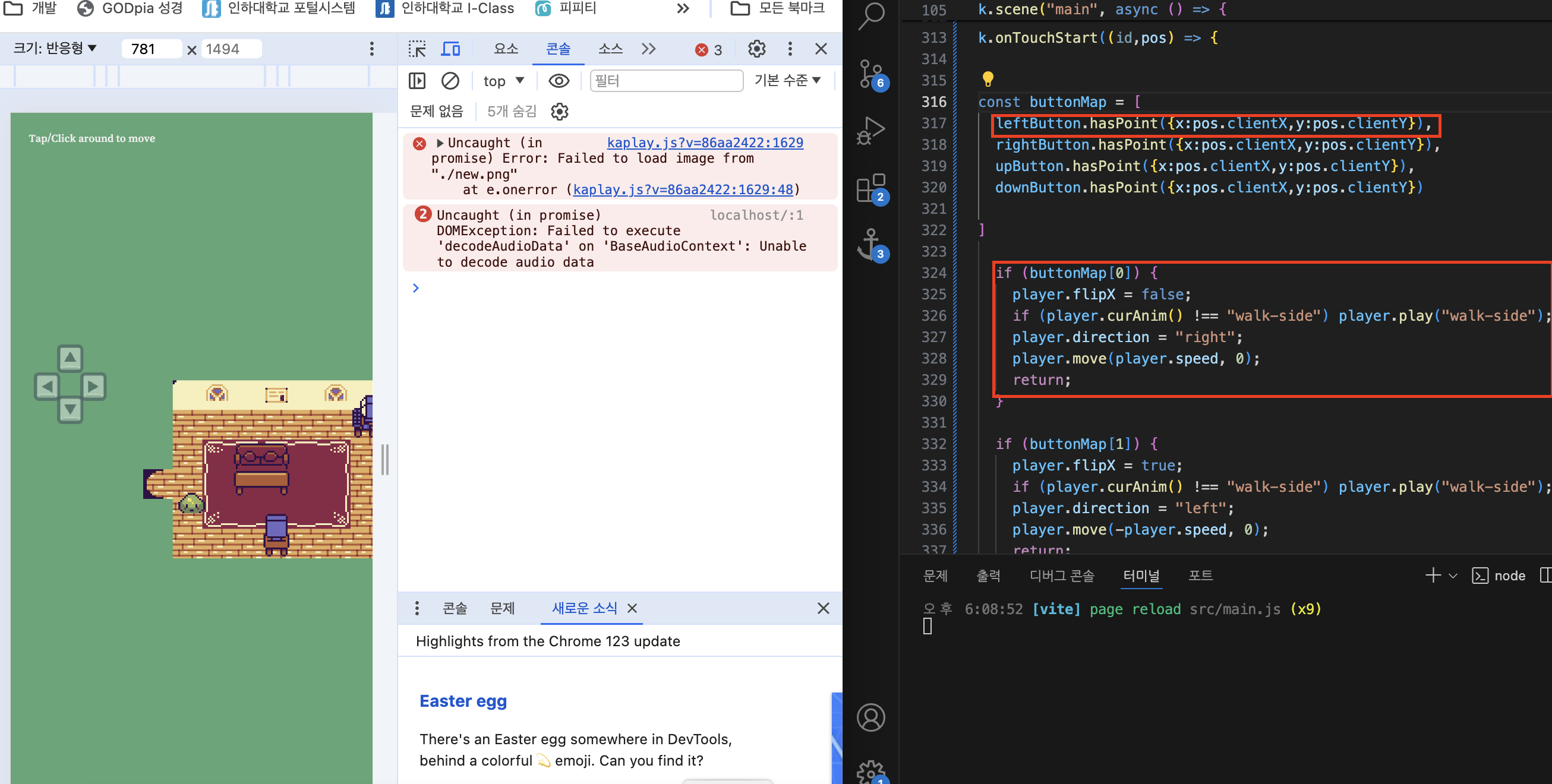Click the code lightbulb quick-fix icon
Viewport: 1552px width, 784px height.
tap(988, 79)
